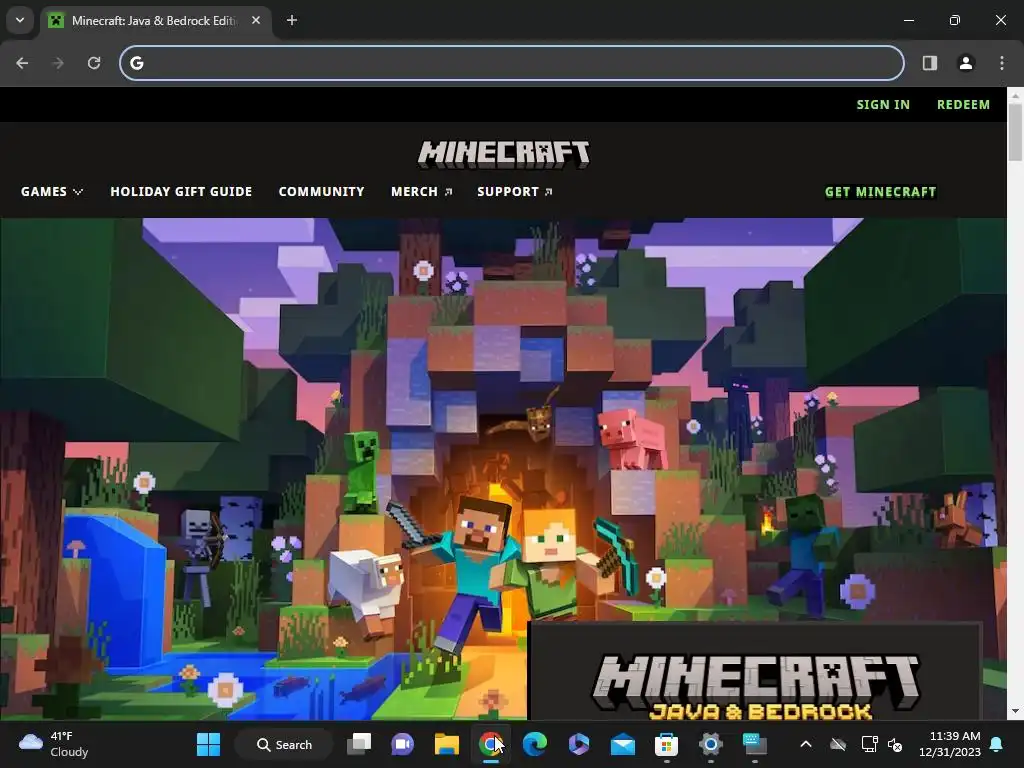Screen dimensions: 1024x768
Task: Select the Minecraft: Java & Bedrock tab
Action: point(153,21)
